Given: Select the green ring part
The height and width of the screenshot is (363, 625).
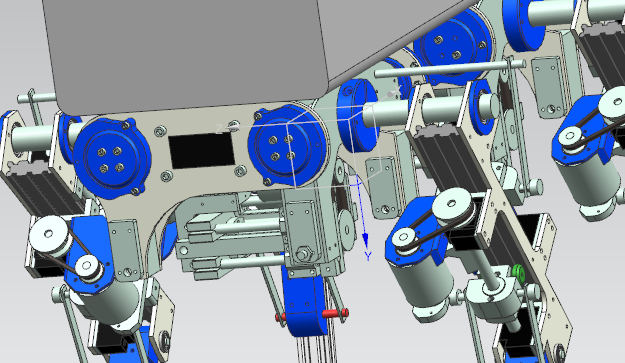Looking at the screenshot, I should tap(519, 273).
